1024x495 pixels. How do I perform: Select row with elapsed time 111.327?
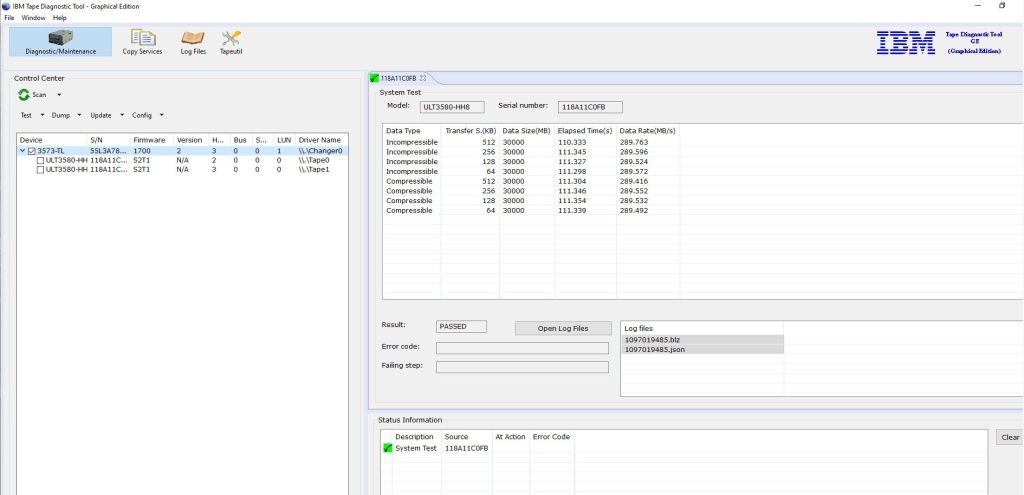pyautogui.click(x=703, y=161)
